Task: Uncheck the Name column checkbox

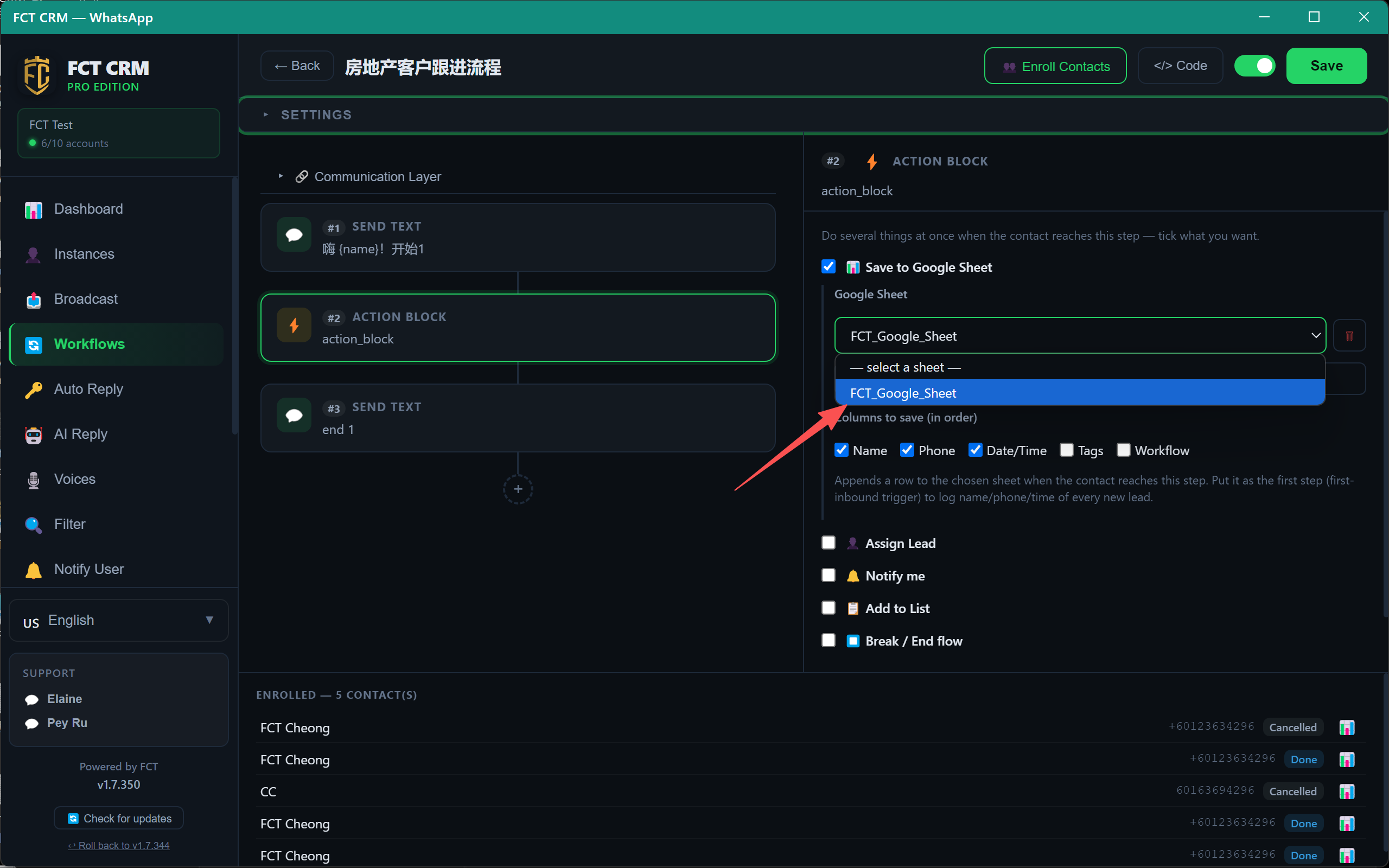Action: [x=842, y=450]
